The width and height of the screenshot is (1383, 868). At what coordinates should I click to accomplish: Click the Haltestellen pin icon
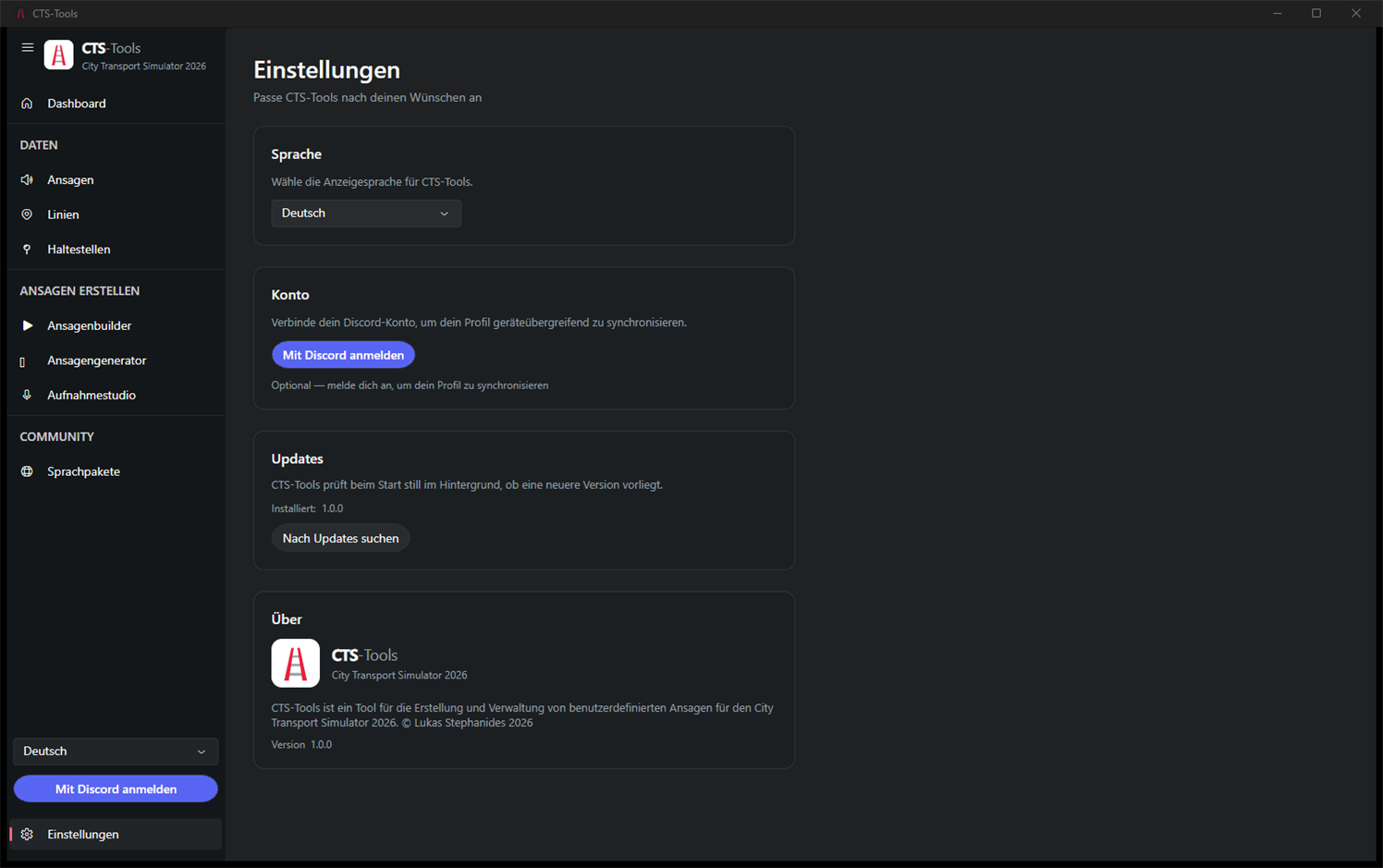tap(27, 250)
